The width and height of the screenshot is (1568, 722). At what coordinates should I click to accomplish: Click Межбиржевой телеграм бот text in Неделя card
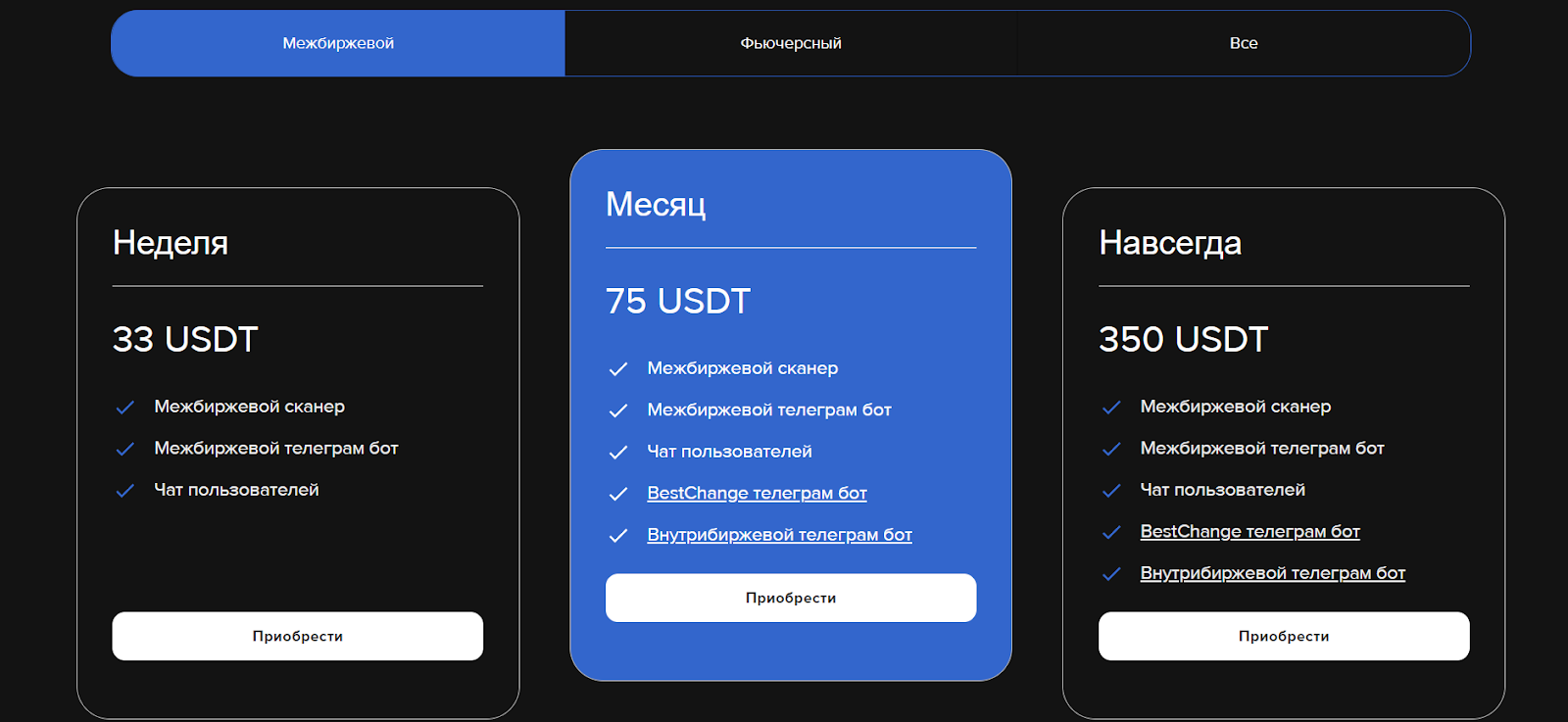[276, 448]
